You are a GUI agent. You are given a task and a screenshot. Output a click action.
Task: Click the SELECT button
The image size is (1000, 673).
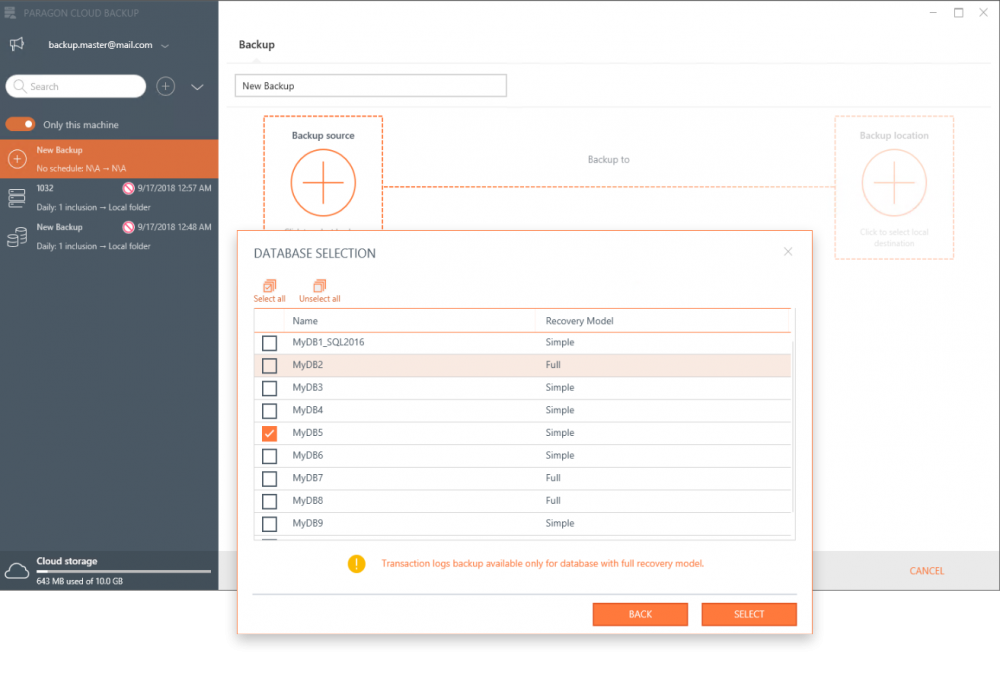(749, 614)
